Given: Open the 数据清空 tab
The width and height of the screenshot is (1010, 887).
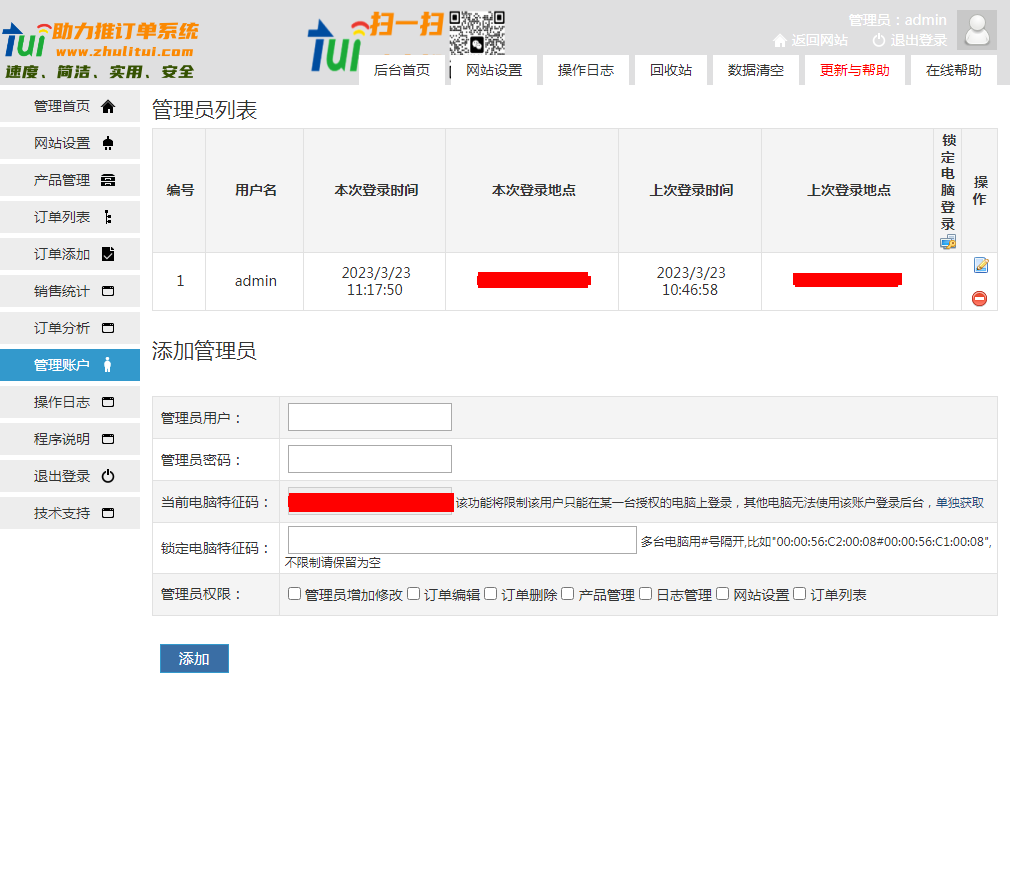Looking at the screenshot, I should coord(755,70).
